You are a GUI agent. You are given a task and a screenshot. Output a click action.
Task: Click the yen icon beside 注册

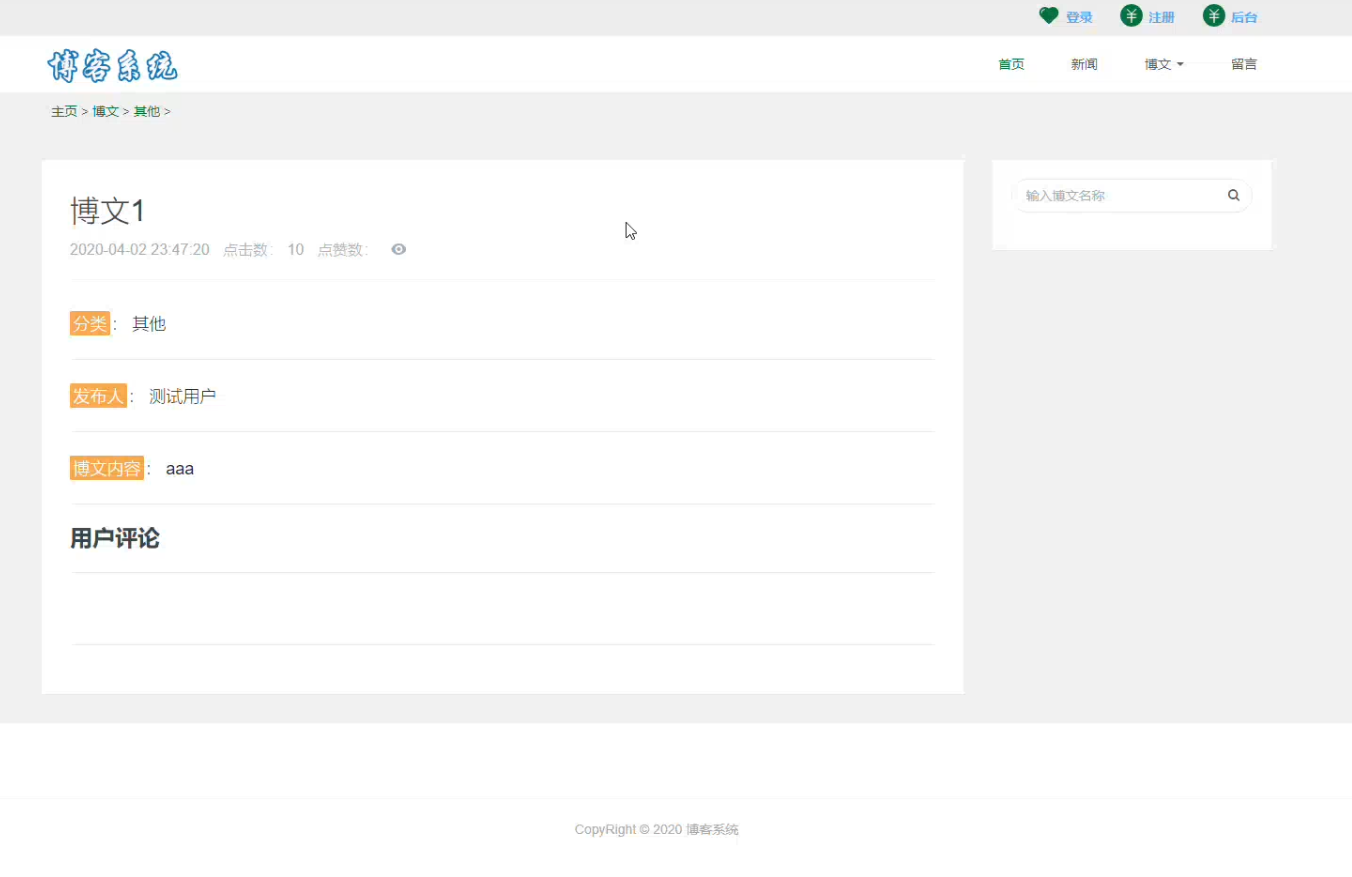[1131, 16]
